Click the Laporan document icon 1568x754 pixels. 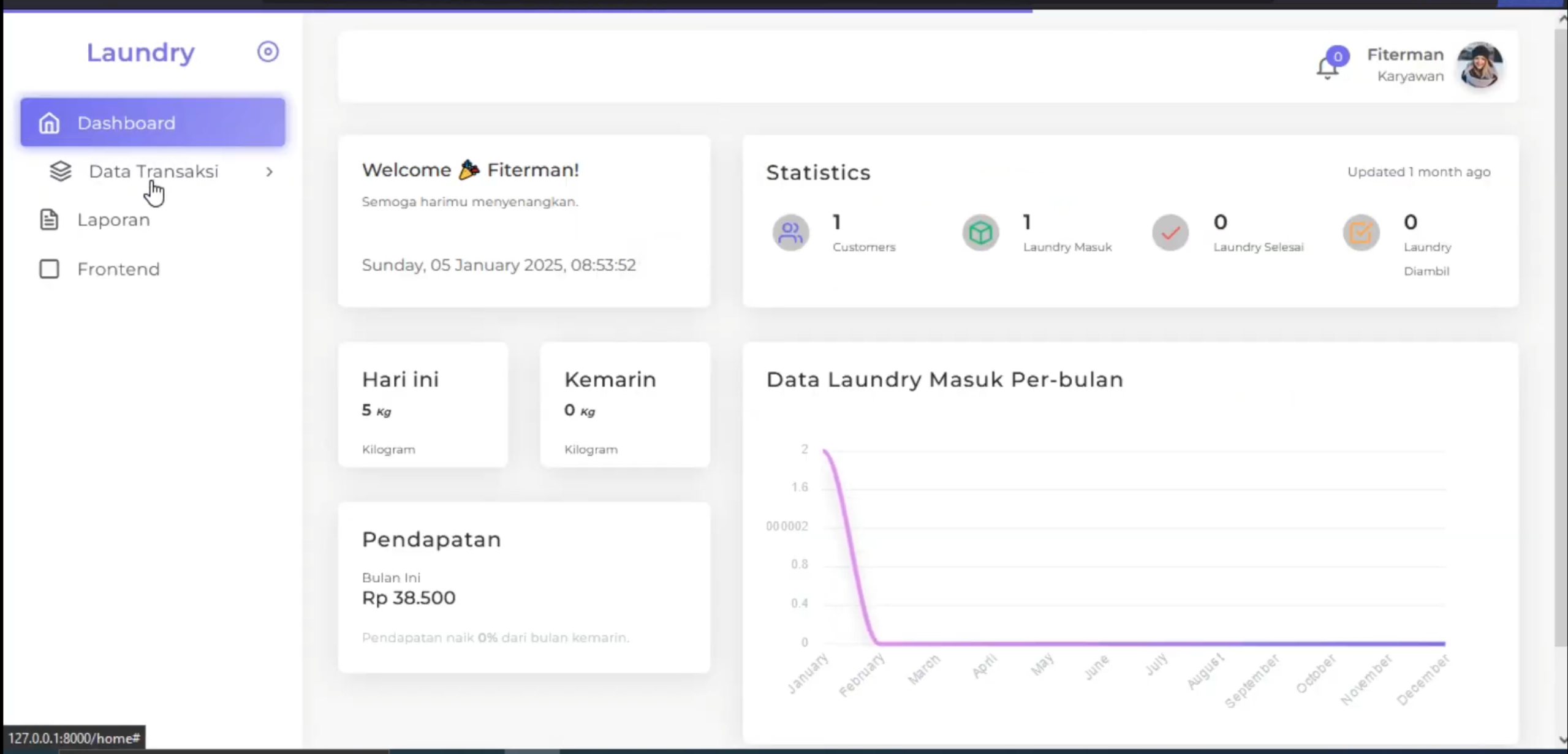tap(49, 219)
